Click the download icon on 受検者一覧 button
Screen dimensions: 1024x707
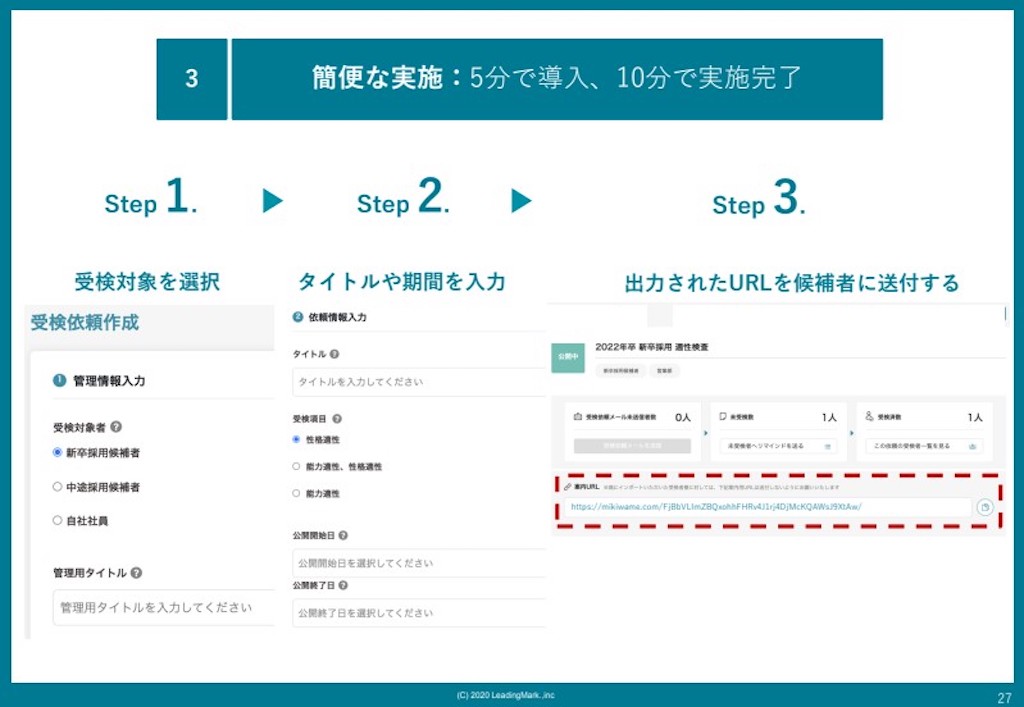pyautogui.click(x=971, y=445)
